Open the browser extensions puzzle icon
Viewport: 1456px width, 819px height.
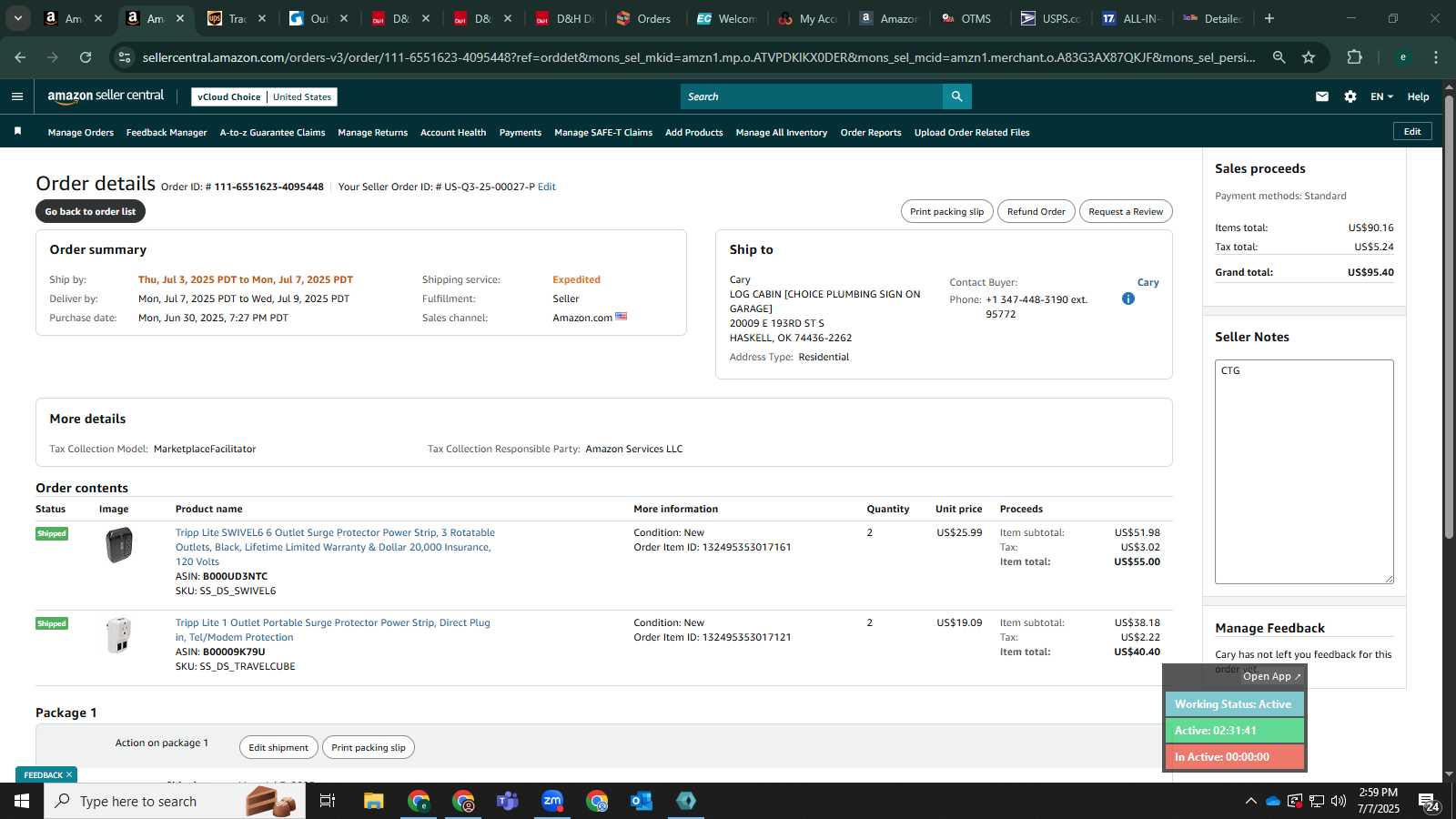point(1354,57)
